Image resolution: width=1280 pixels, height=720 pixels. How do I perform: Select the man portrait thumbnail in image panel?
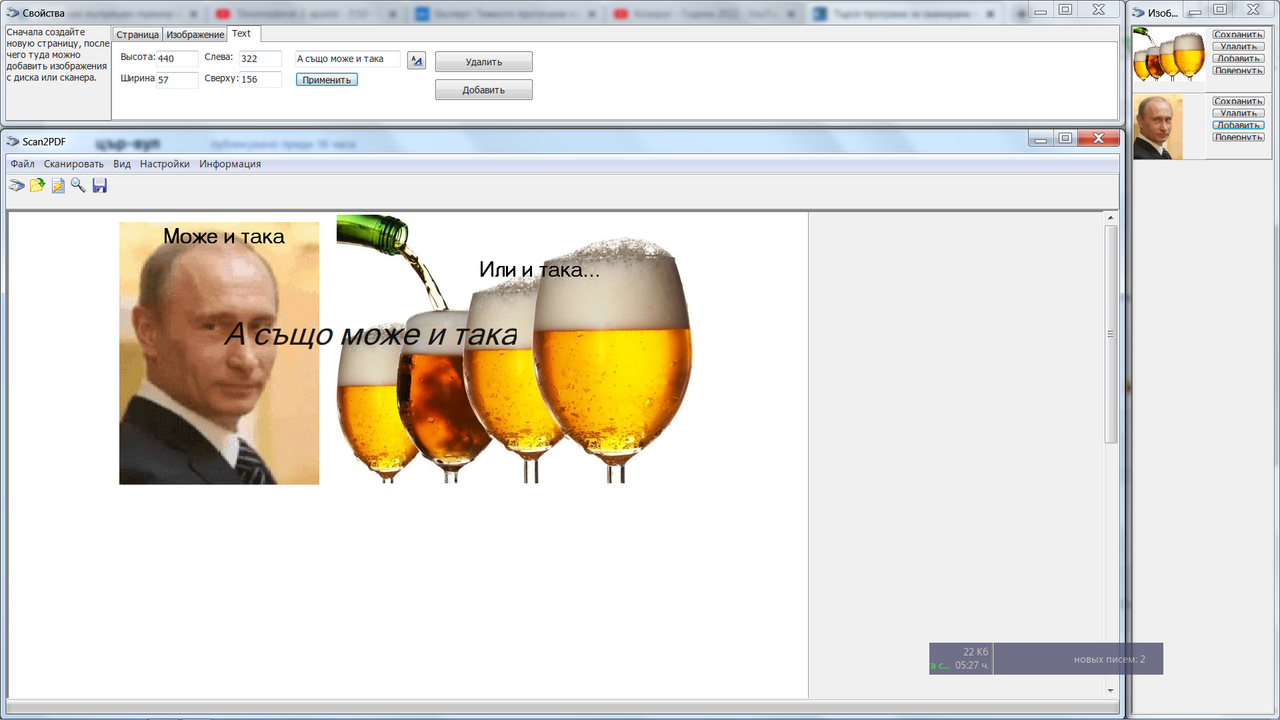point(1158,127)
